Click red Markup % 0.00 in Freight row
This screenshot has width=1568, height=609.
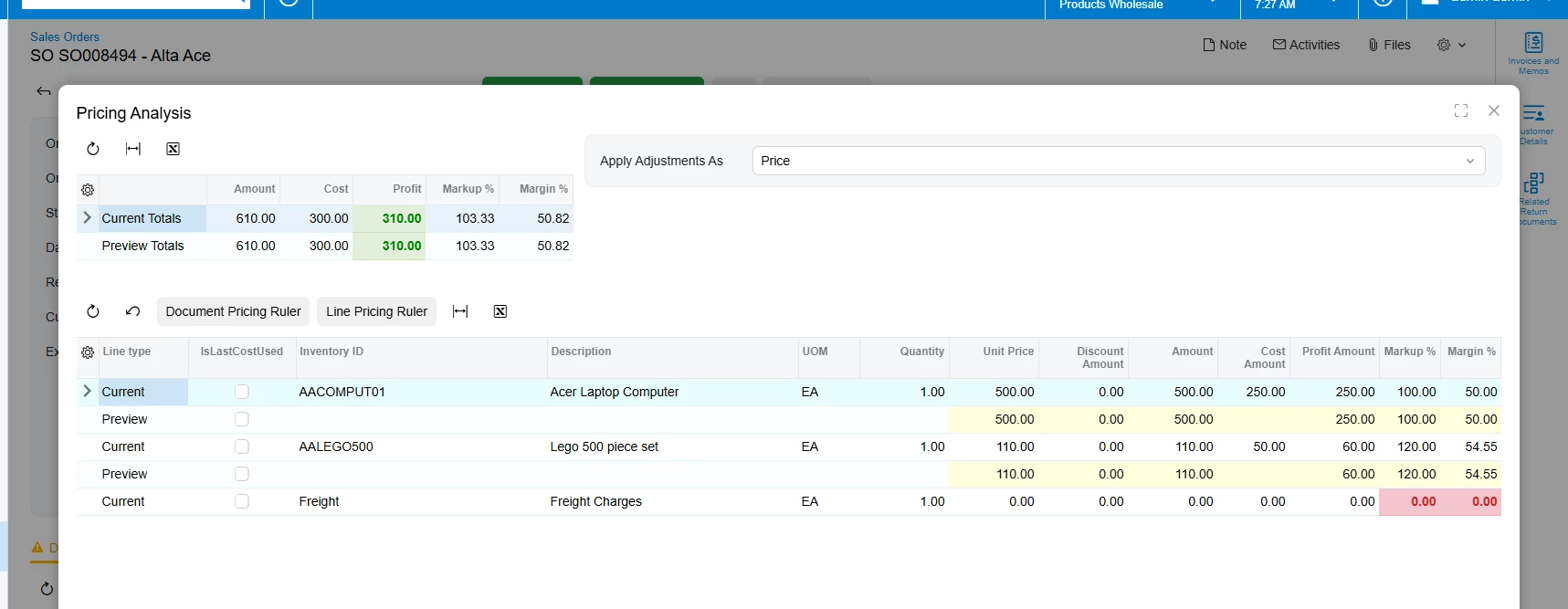[x=1409, y=501]
